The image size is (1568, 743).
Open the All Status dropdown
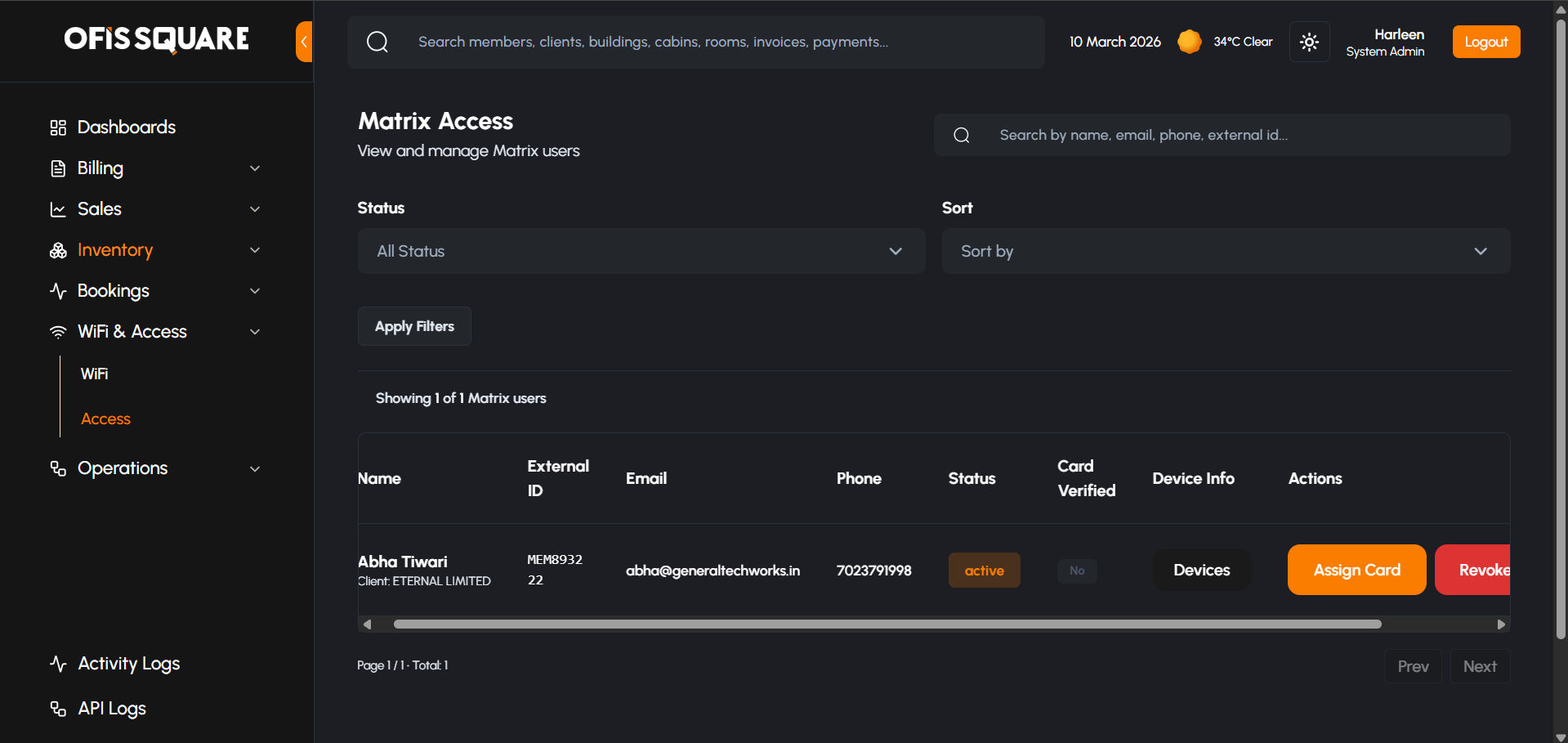pos(641,251)
